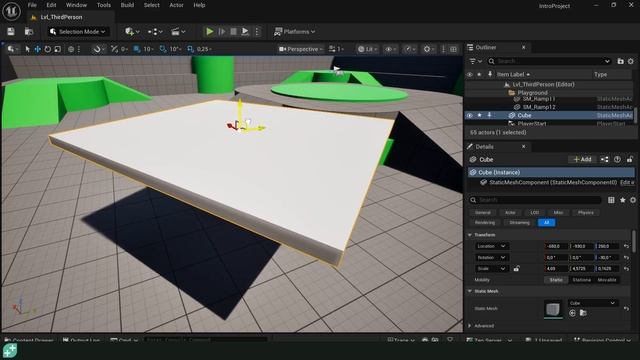
Task: Toggle the Scale ratio lock
Action: (516, 269)
